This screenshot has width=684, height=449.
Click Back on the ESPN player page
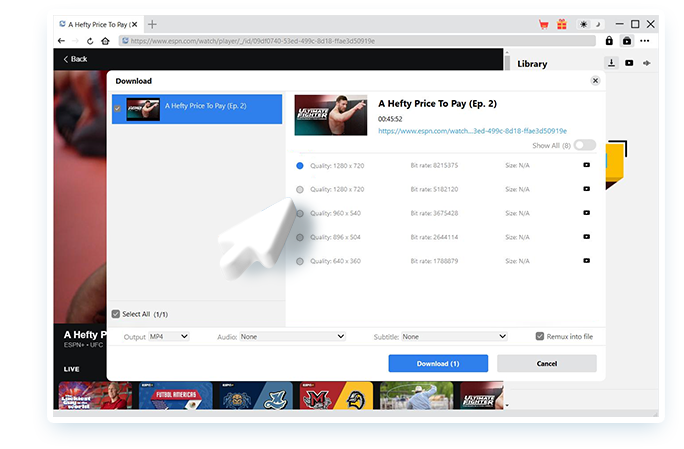click(75, 59)
